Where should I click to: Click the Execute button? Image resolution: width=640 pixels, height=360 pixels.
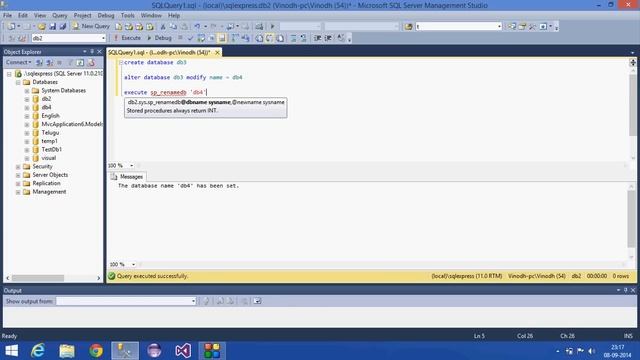pyautogui.click(x=127, y=38)
